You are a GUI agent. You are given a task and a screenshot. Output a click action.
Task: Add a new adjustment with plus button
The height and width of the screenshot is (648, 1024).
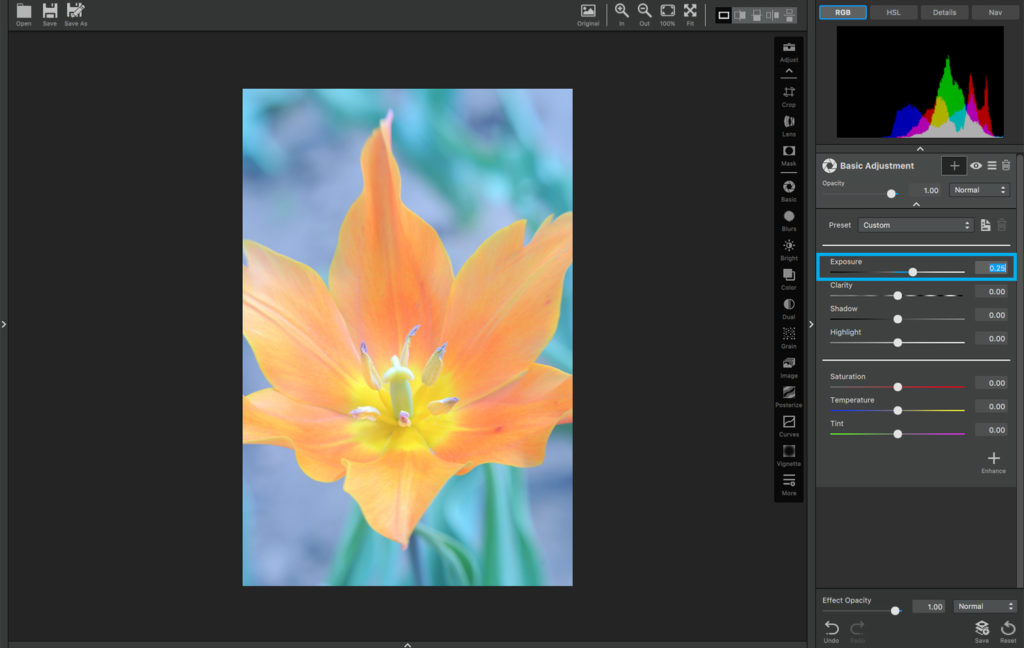click(954, 166)
